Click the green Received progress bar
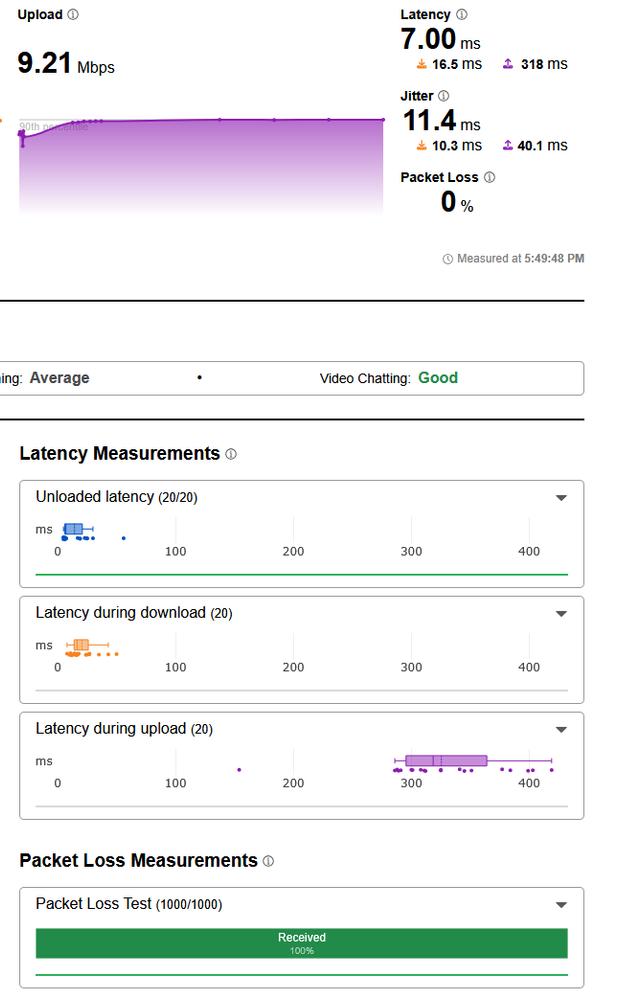 point(301,943)
